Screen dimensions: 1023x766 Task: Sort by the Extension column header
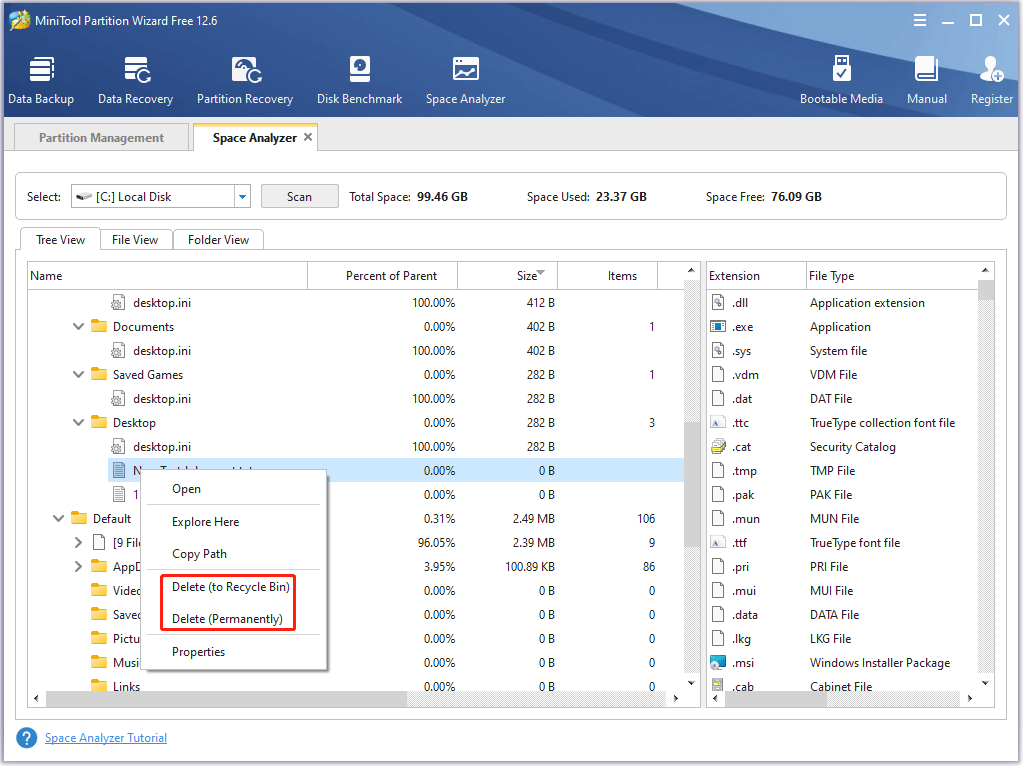[x=757, y=276]
